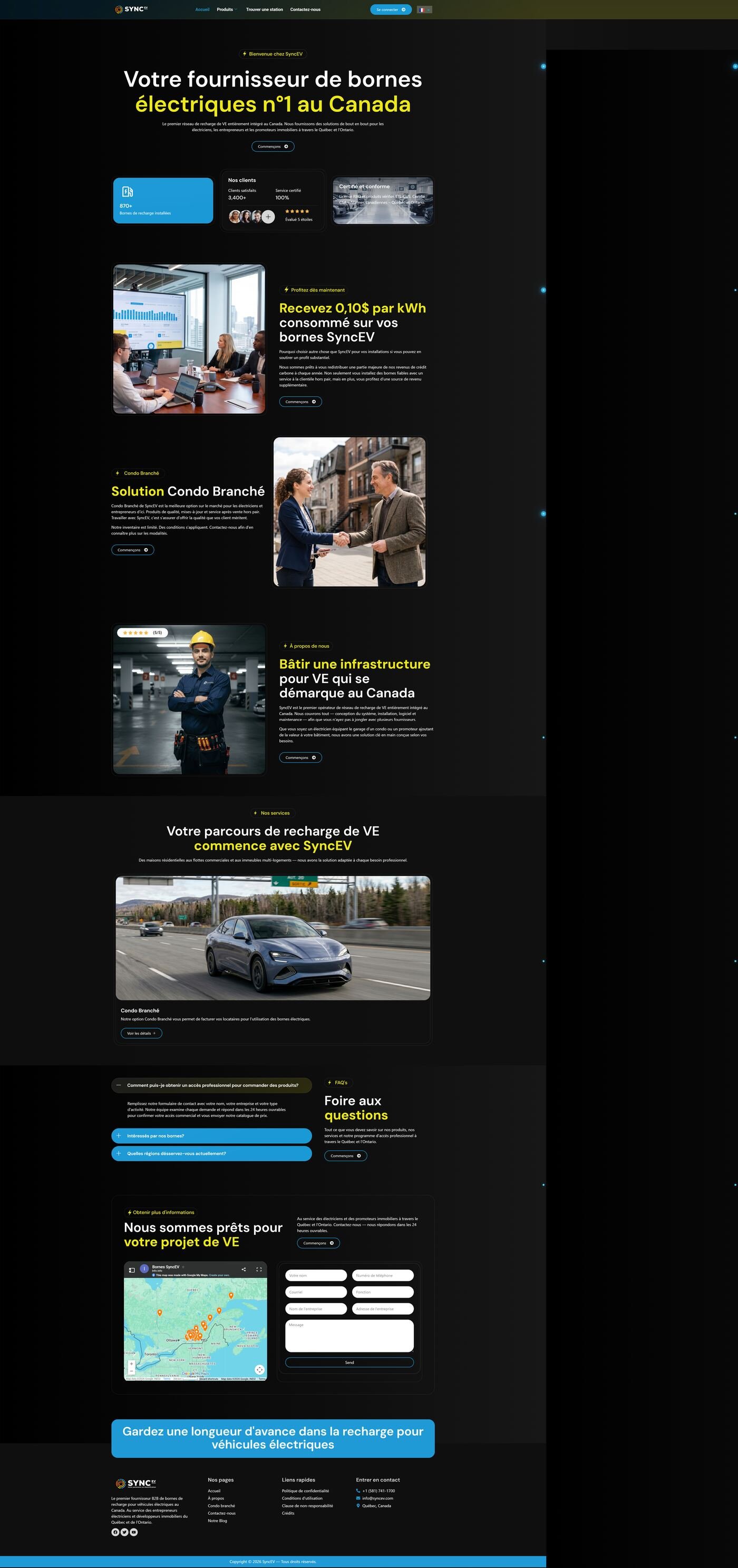Star the Bornes SyncEV map

pos(183,1267)
